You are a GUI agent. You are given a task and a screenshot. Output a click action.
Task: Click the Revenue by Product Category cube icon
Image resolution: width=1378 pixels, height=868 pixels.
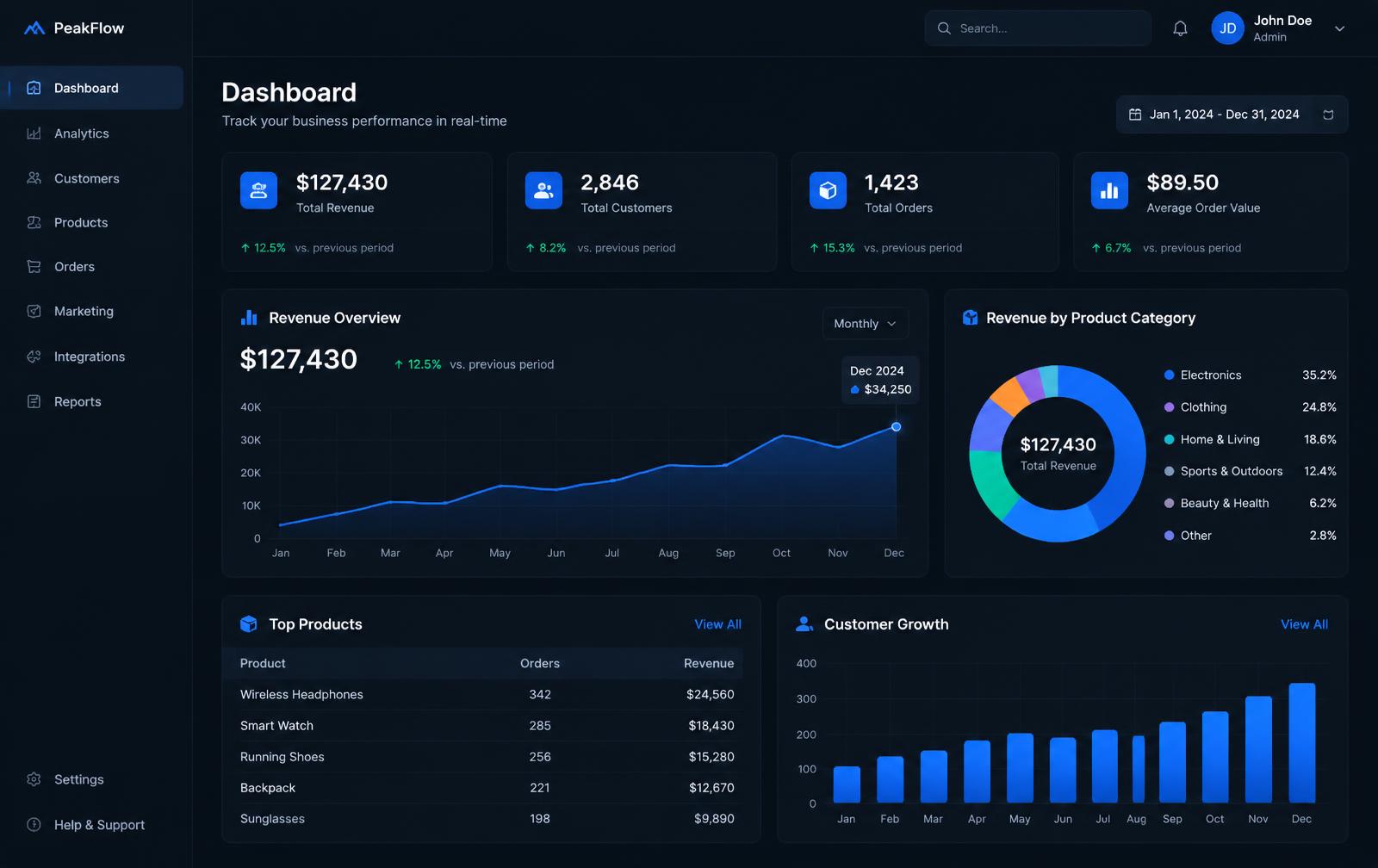click(970, 318)
